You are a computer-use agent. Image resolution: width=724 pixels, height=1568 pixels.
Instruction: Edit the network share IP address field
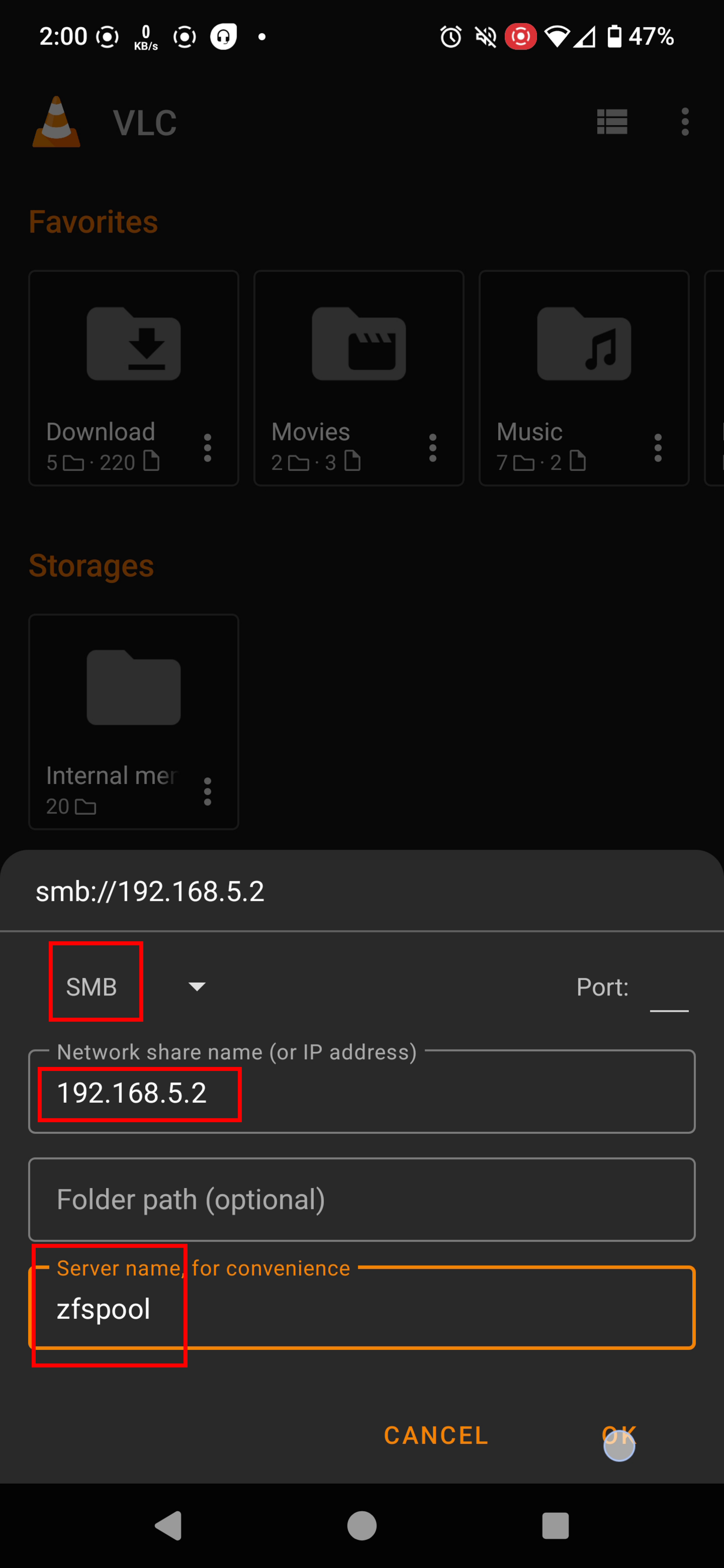[x=362, y=1092]
